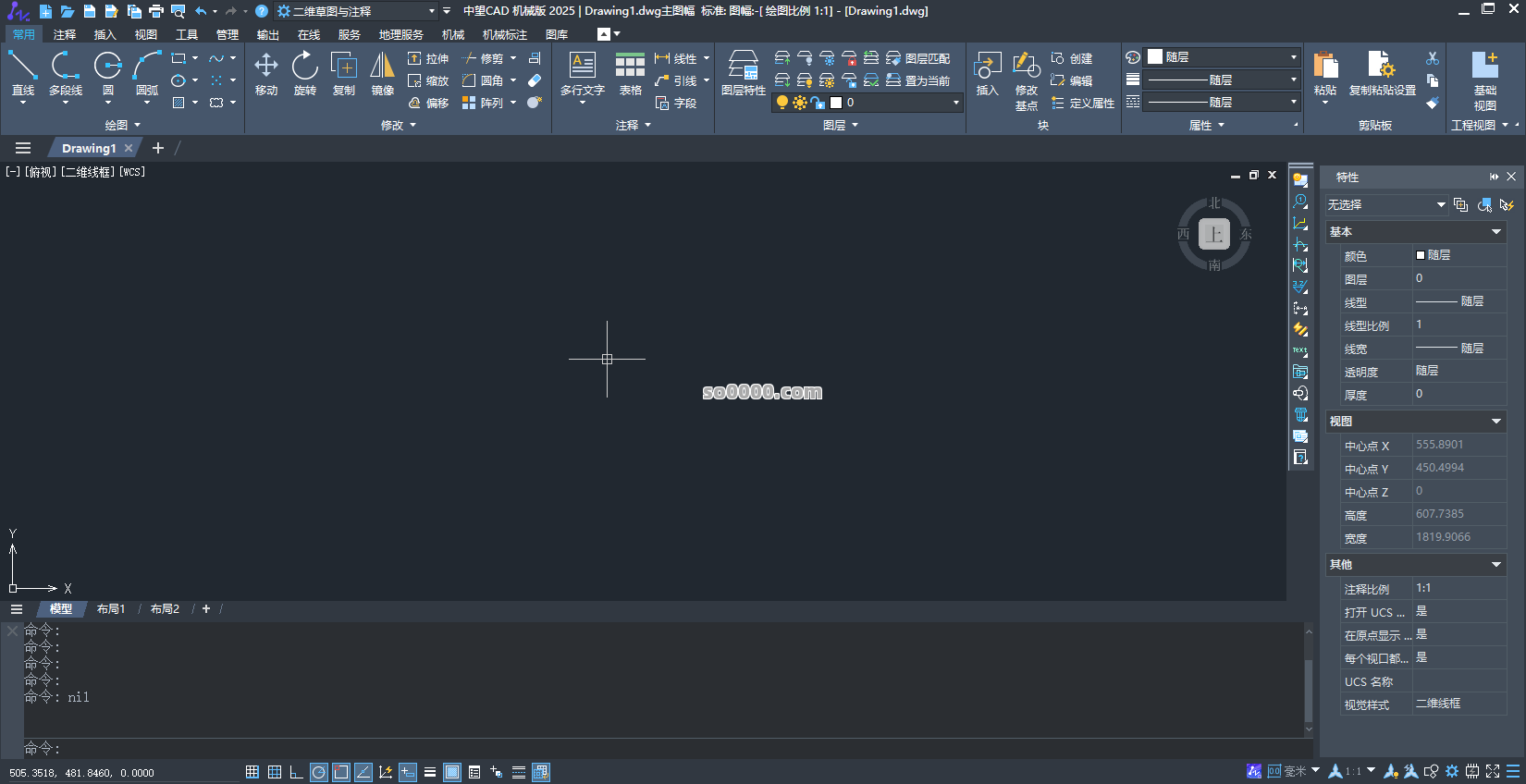Switch to 布局1 layout tab
The height and width of the screenshot is (784, 1526).
coord(111,609)
